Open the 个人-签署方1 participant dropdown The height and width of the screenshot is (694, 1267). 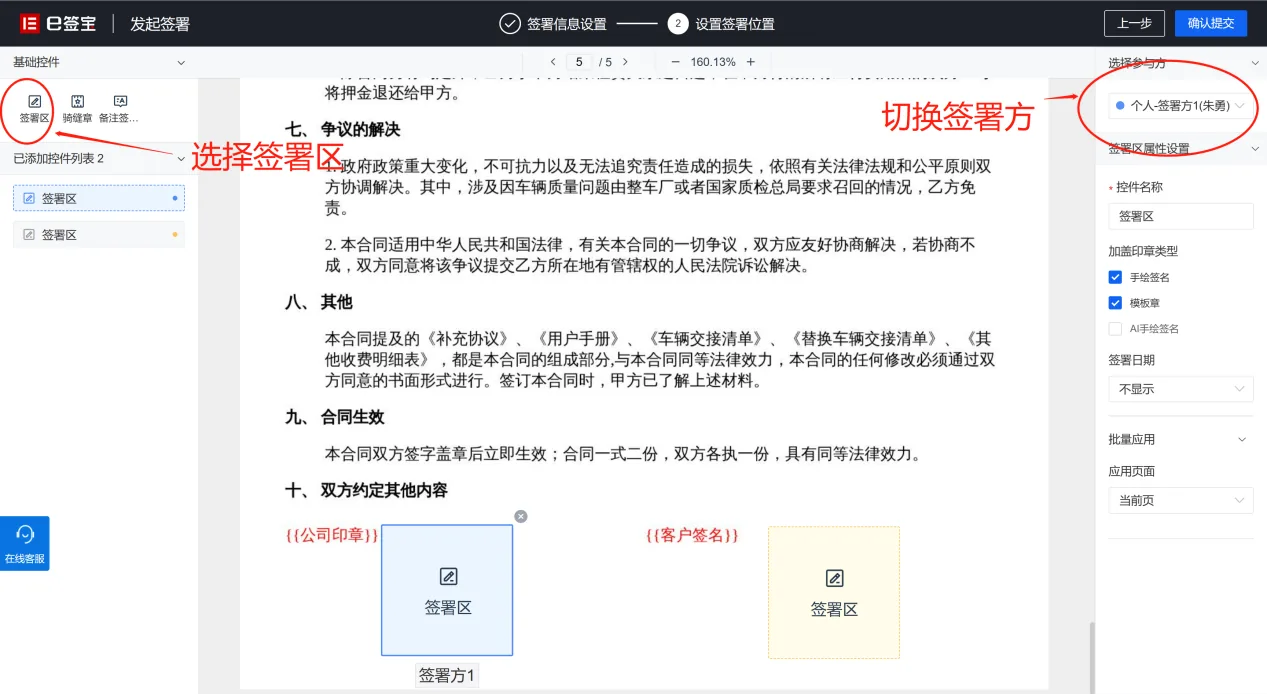coord(1180,105)
